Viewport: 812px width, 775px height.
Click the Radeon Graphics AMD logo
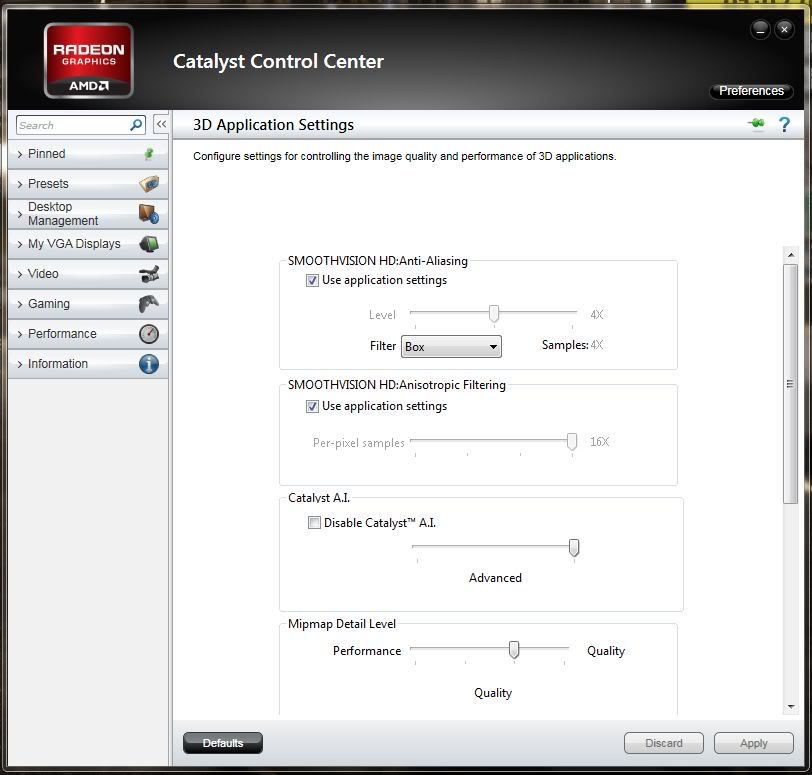point(89,61)
